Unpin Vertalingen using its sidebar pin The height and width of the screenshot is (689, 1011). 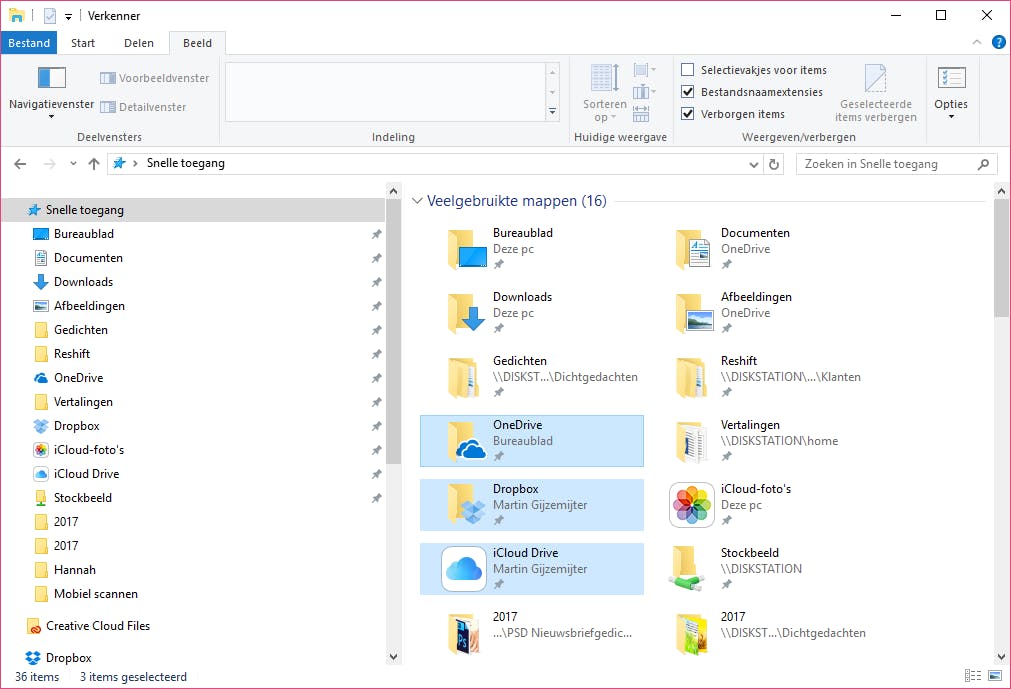click(x=377, y=402)
